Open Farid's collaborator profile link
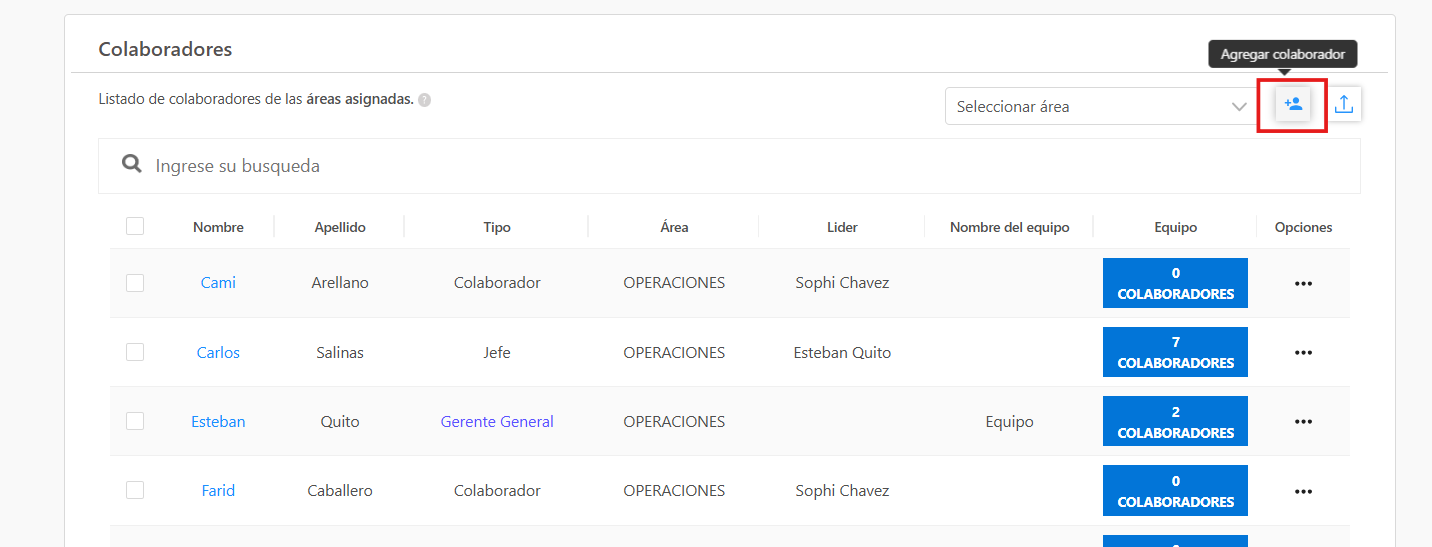The width and height of the screenshot is (1432, 547). pyautogui.click(x=218, y=490)
